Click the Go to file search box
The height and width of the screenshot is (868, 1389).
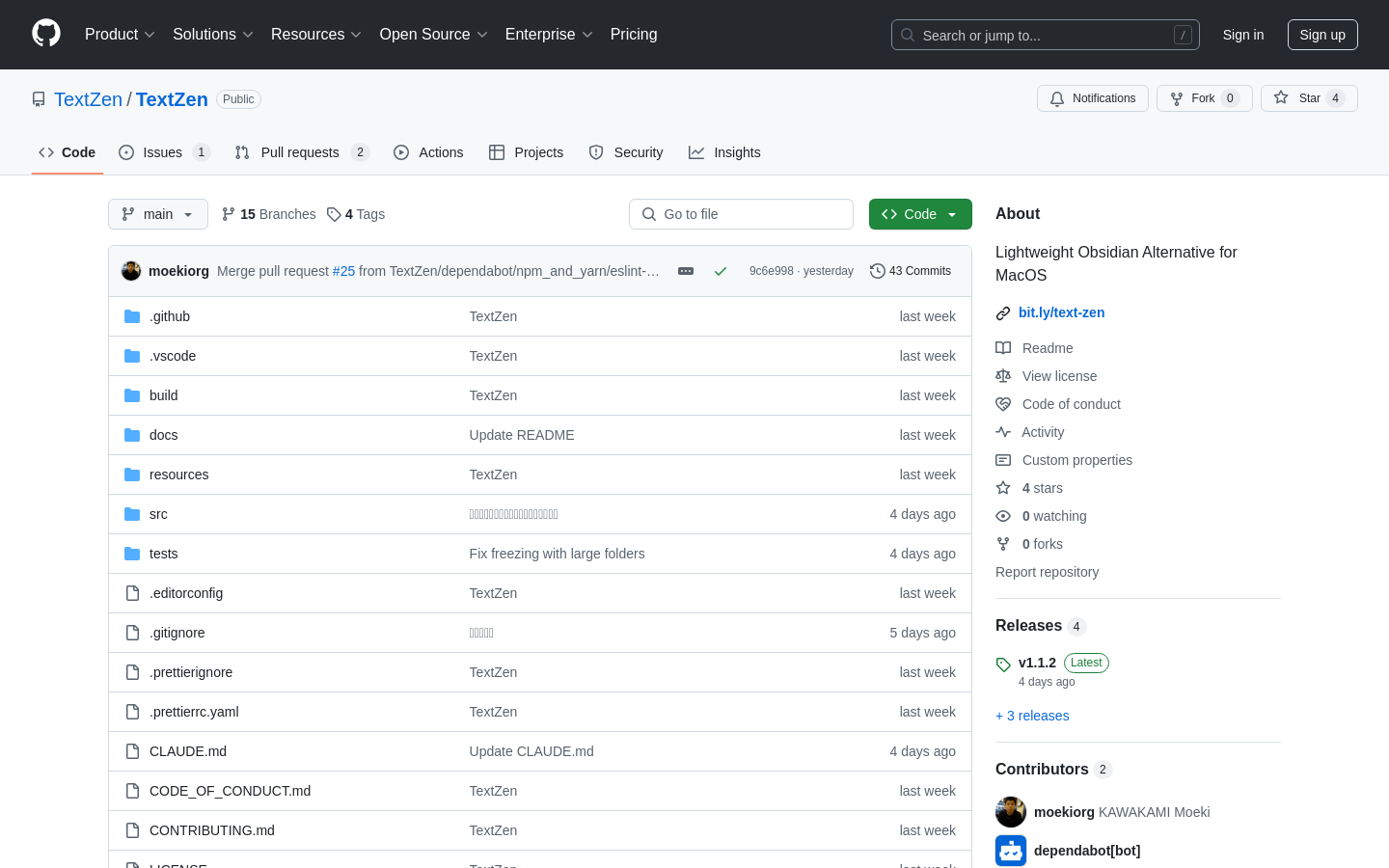point(741,214)
